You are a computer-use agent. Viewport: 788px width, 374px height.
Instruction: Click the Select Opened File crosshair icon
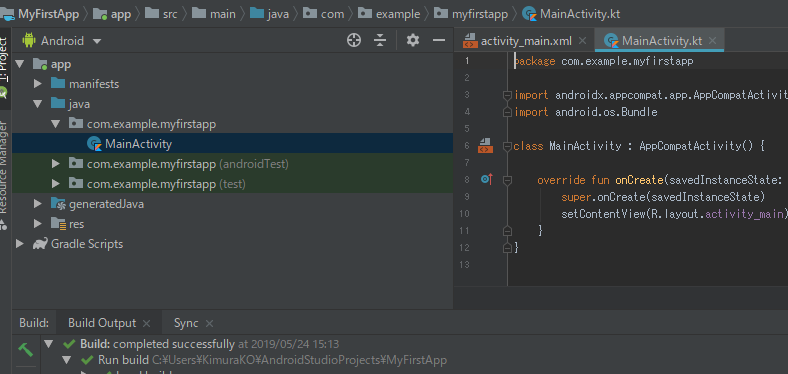point(354,40)
